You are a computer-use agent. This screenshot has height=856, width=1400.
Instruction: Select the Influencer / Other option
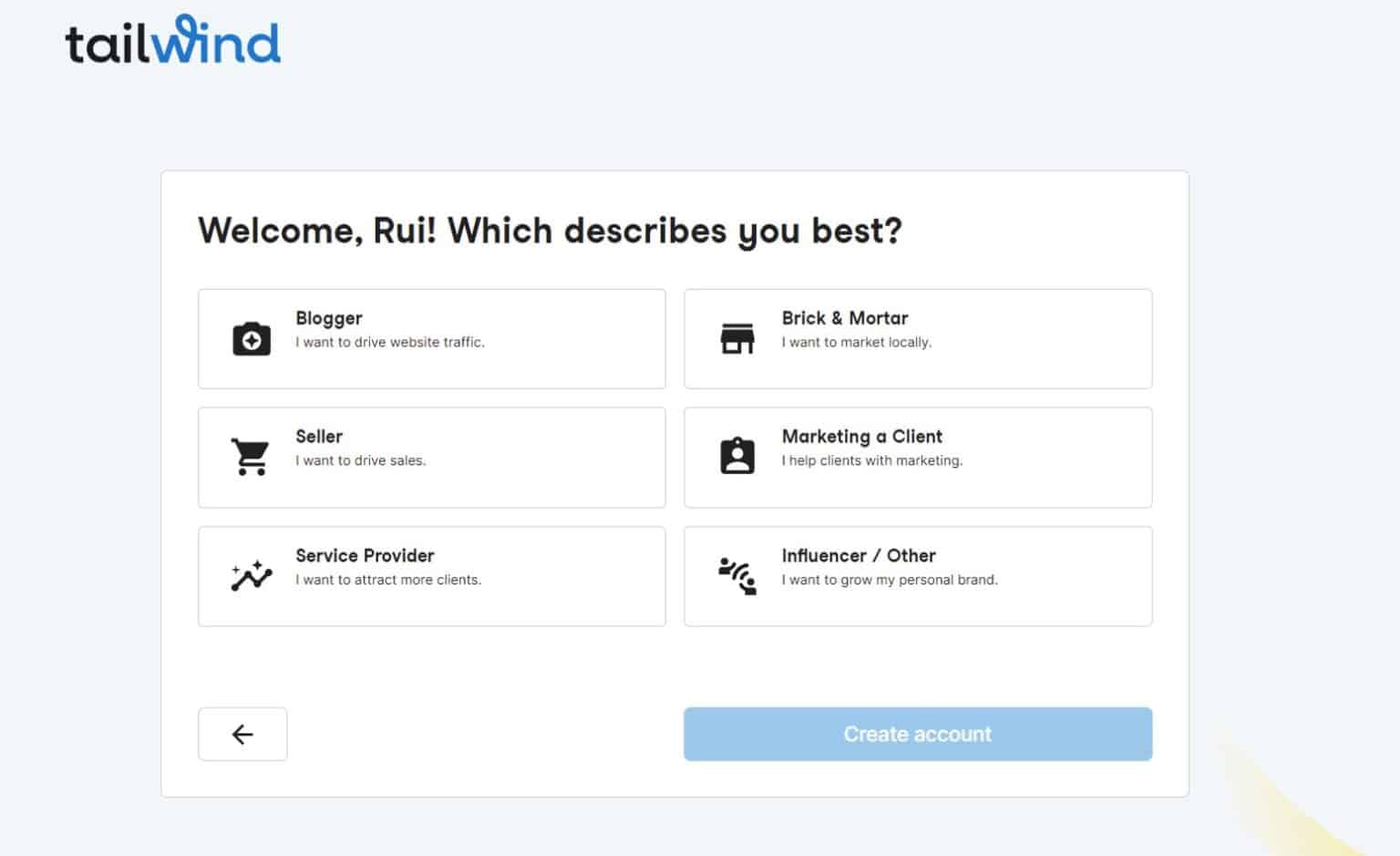coord(917,575)
